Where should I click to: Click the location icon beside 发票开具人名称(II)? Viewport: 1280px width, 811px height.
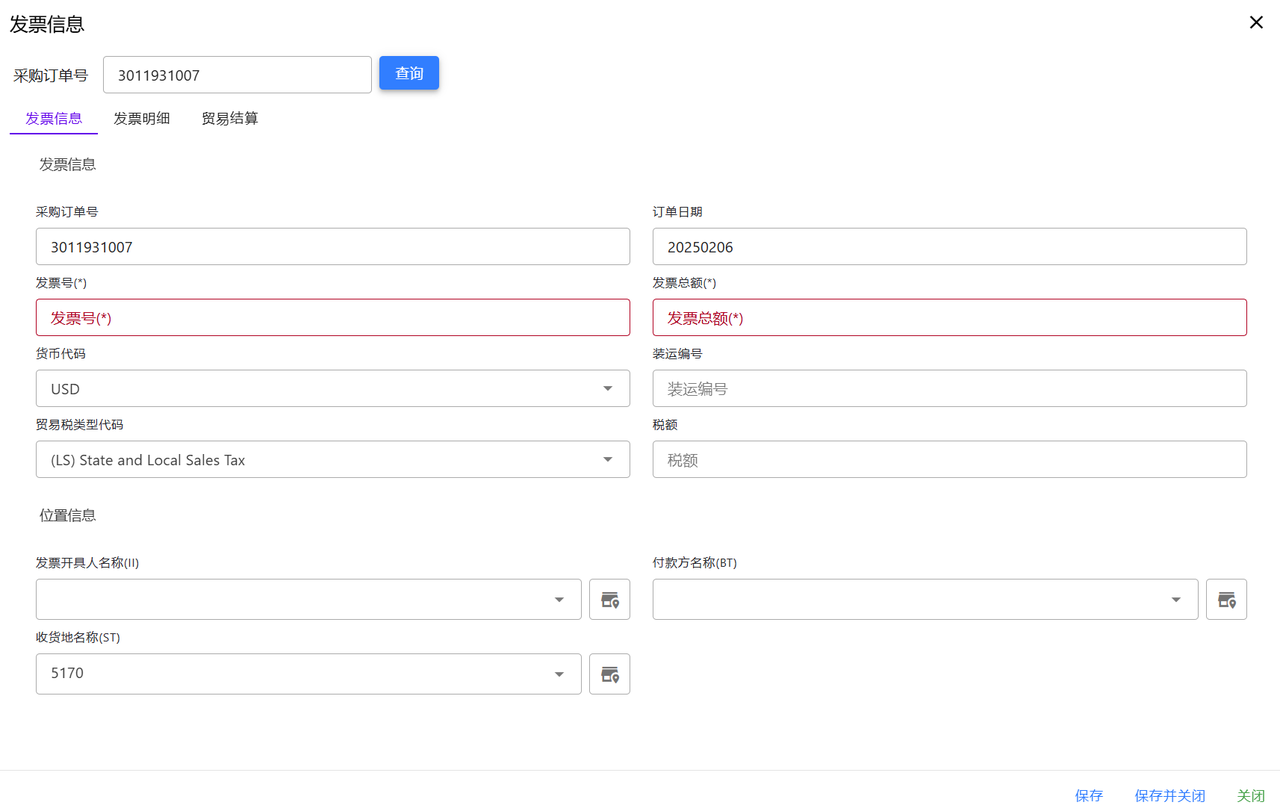[609, 600]
